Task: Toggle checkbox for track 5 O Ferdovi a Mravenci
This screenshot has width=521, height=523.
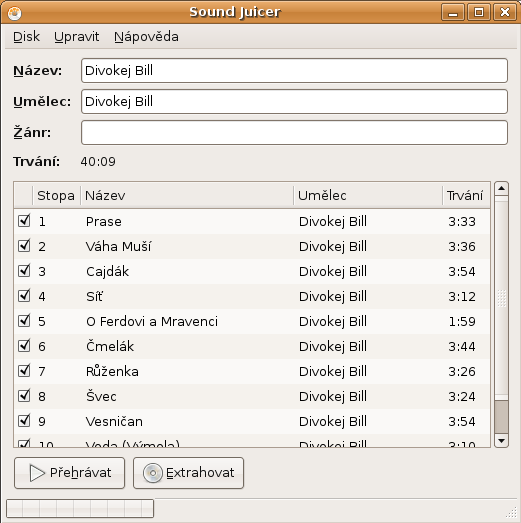Action: click(x=24, y=321)
